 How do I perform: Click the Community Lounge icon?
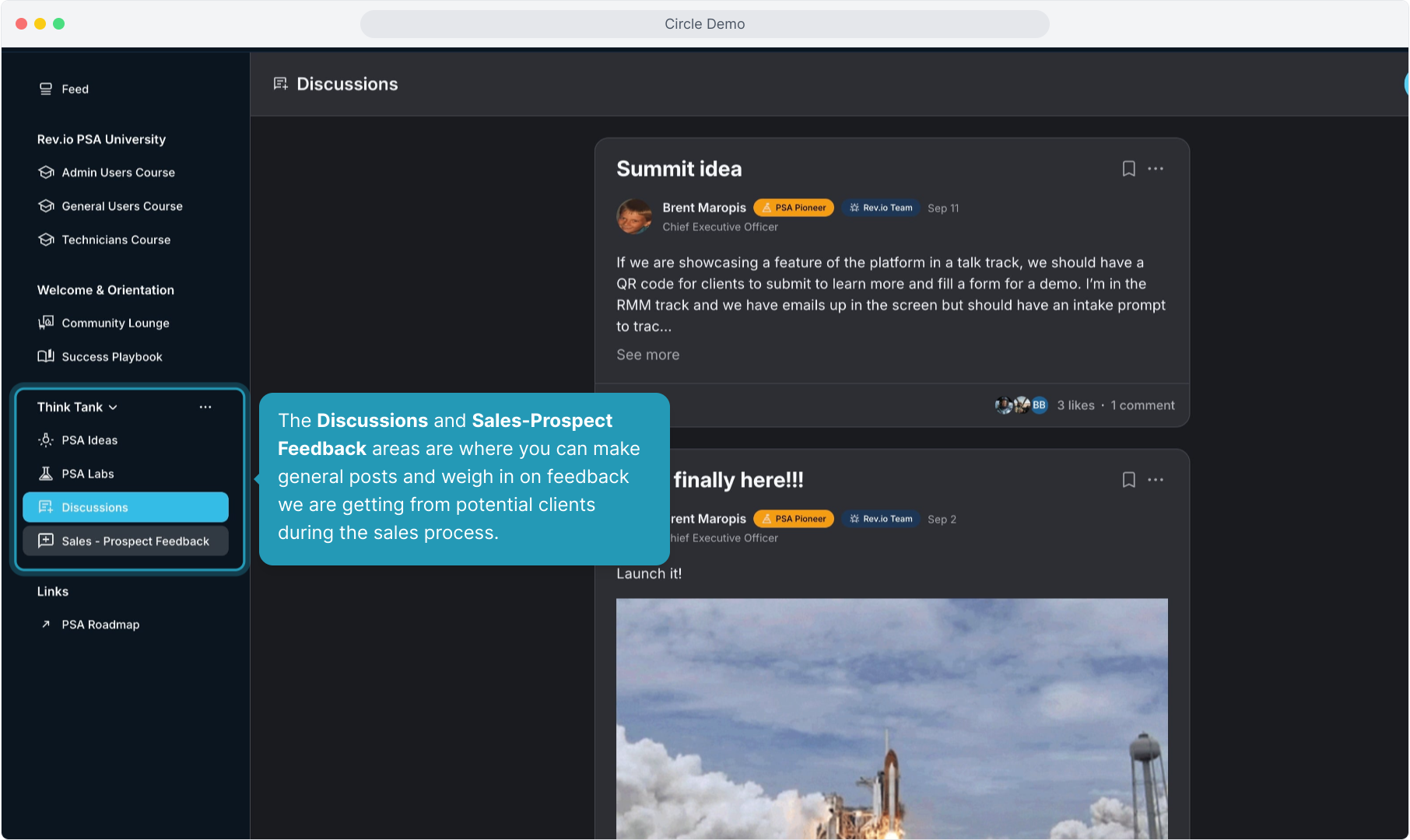click(46, 323)
